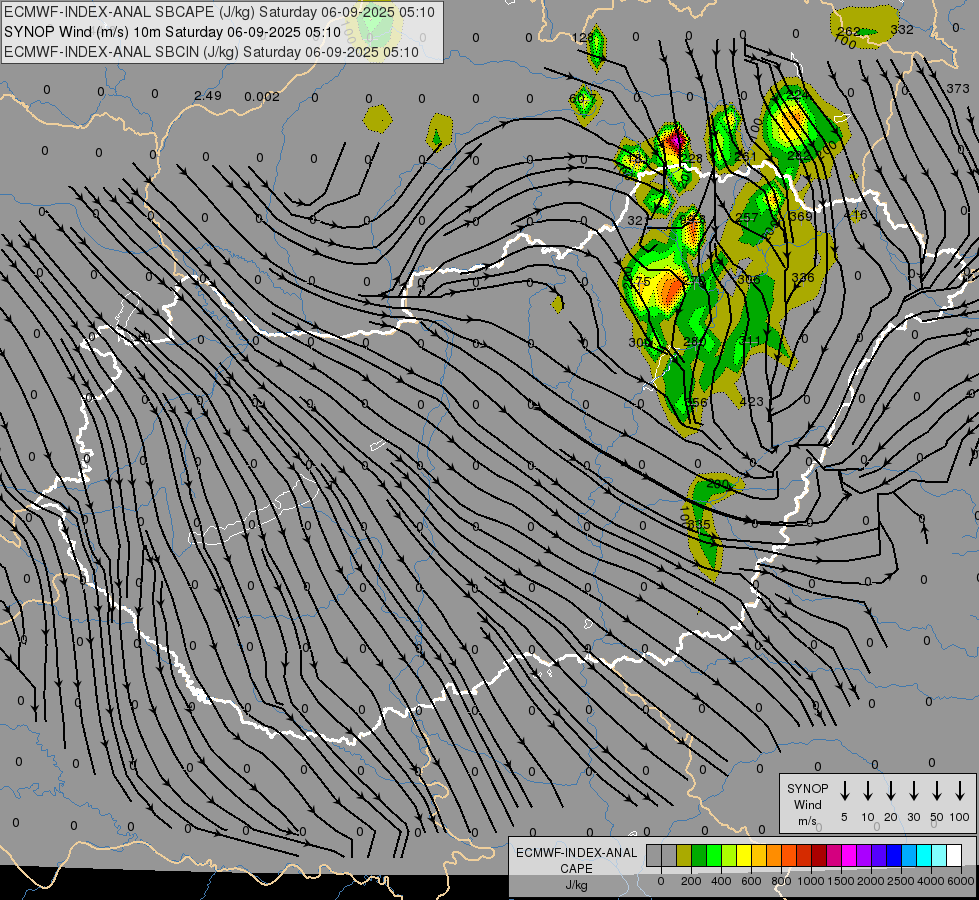Select the bright magenta swatch in the CAPE legend
This screenshot has height=900, width=979.
pos(849,856)
